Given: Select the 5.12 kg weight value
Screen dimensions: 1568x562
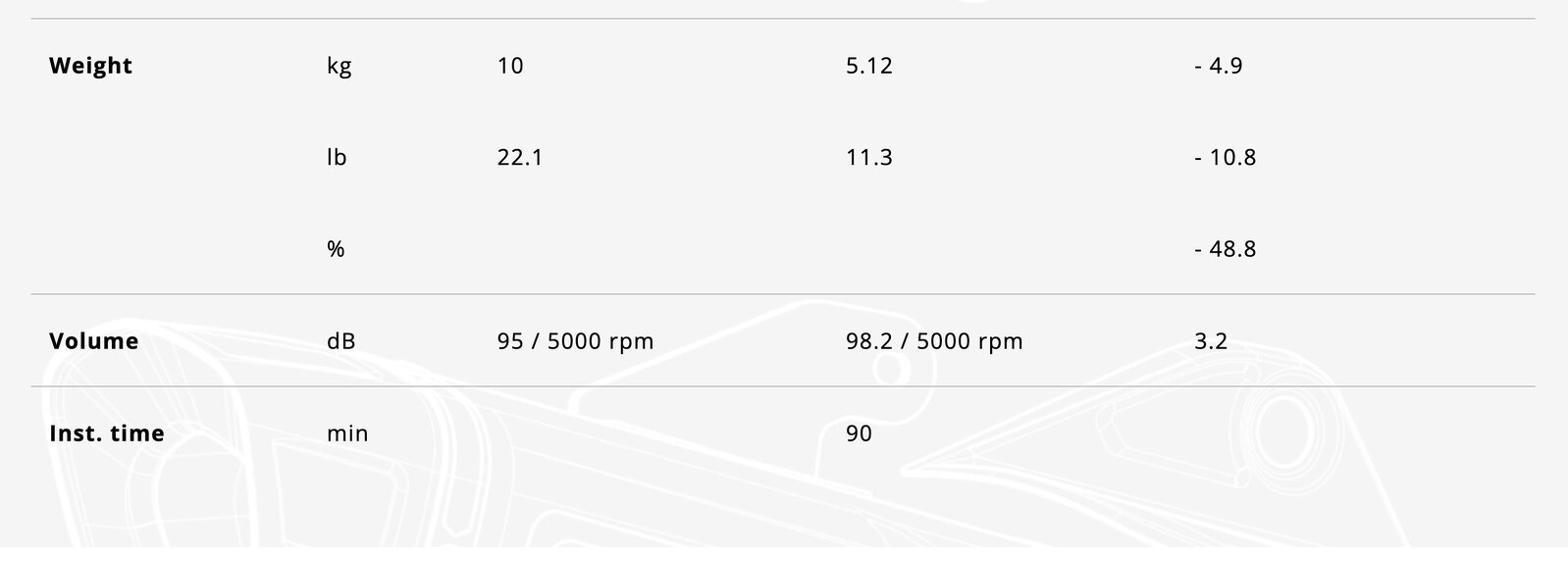Looking at the screenshot, I should coord(869,66).
